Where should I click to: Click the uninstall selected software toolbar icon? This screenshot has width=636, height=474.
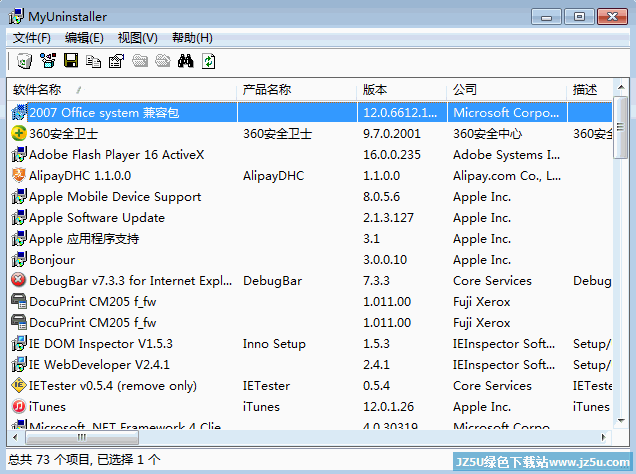[x=24, y=61]
